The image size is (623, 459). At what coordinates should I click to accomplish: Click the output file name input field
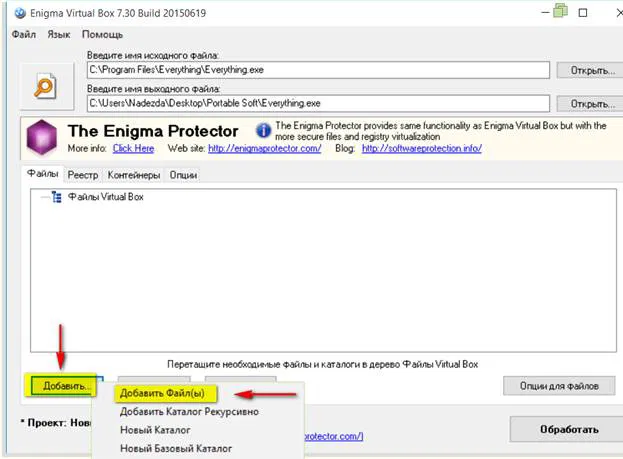(x=318, y=103)
